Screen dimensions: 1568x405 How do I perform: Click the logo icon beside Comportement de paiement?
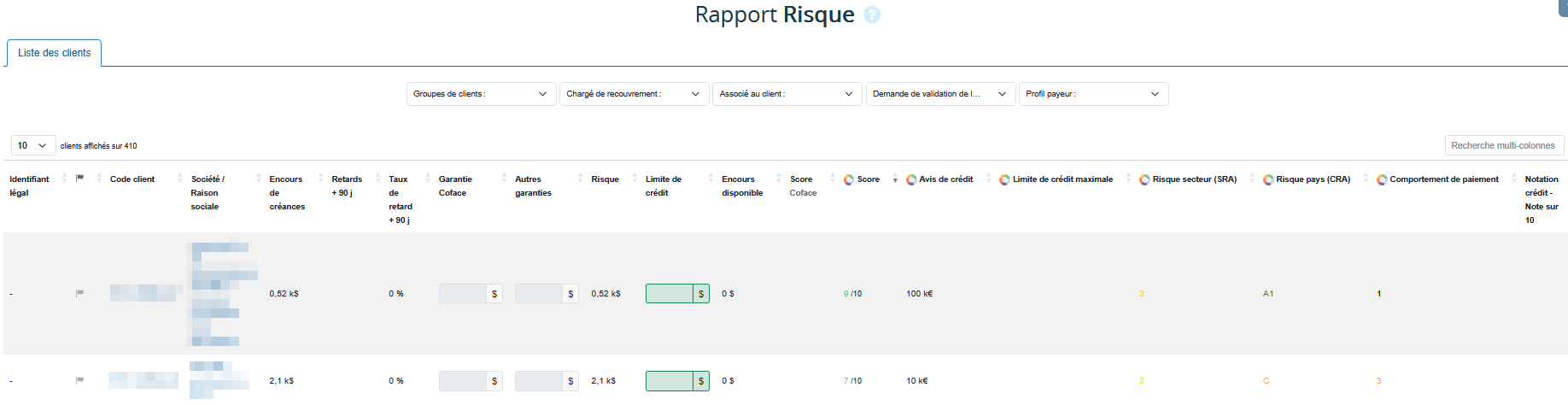[1381, 179]
